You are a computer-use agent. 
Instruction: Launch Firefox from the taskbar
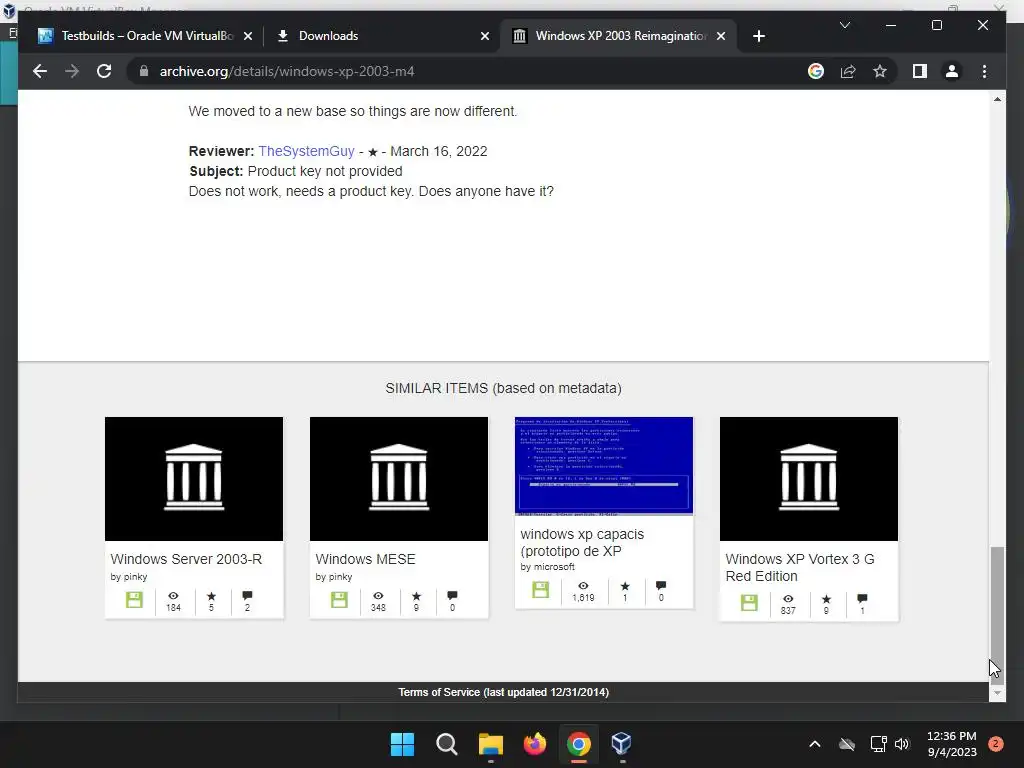pyautogui.click(x=535, y=744)
